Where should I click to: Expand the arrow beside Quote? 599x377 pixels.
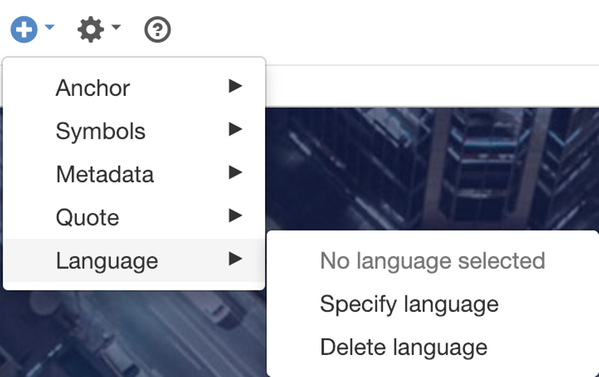click(x=235, y=215)
